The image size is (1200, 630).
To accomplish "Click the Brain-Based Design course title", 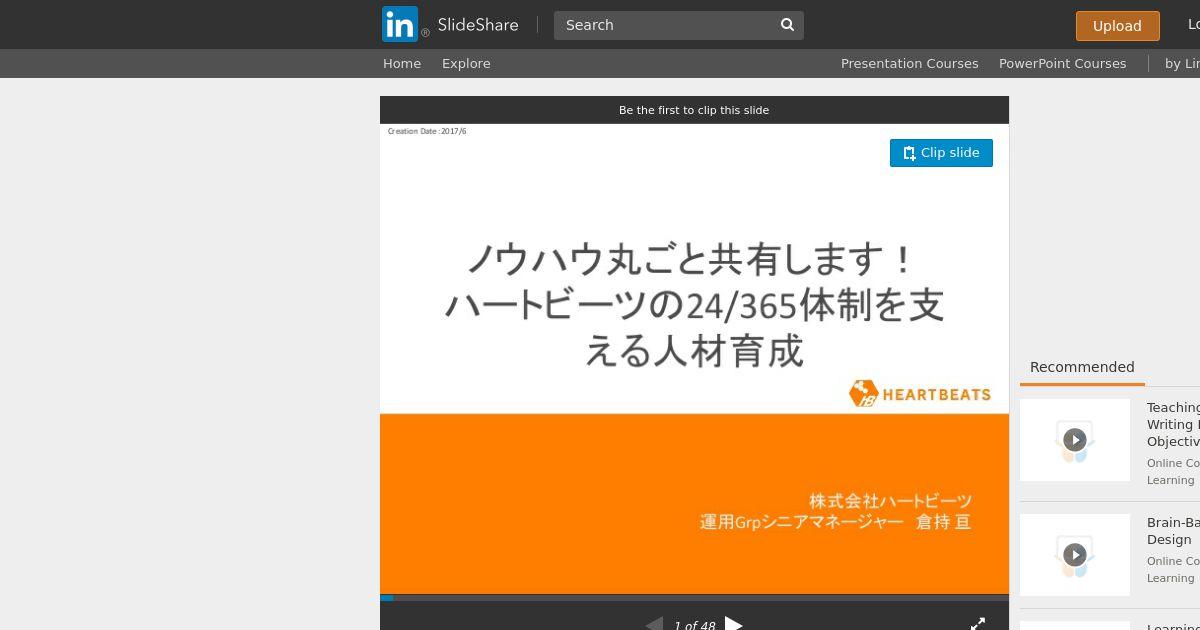I will coord(1173,531).
